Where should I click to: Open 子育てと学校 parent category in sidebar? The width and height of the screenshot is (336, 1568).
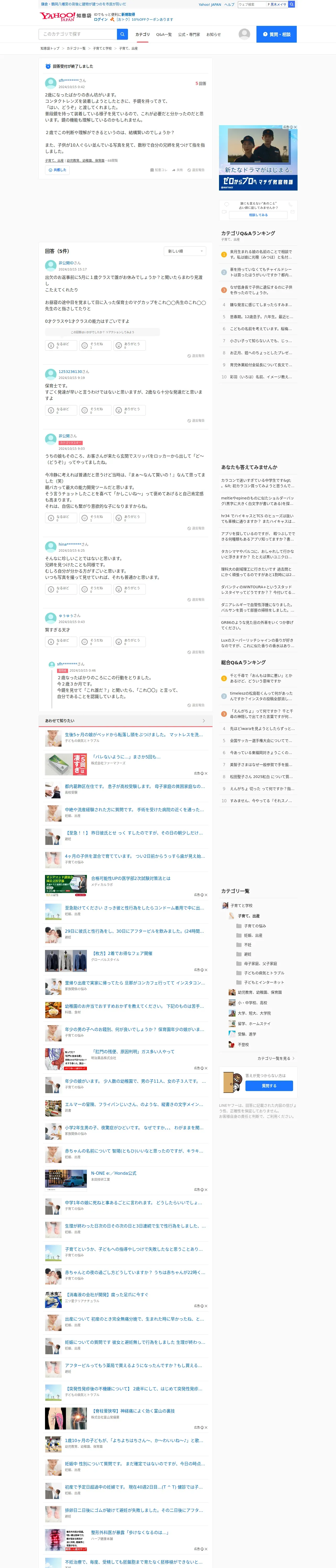237,906
